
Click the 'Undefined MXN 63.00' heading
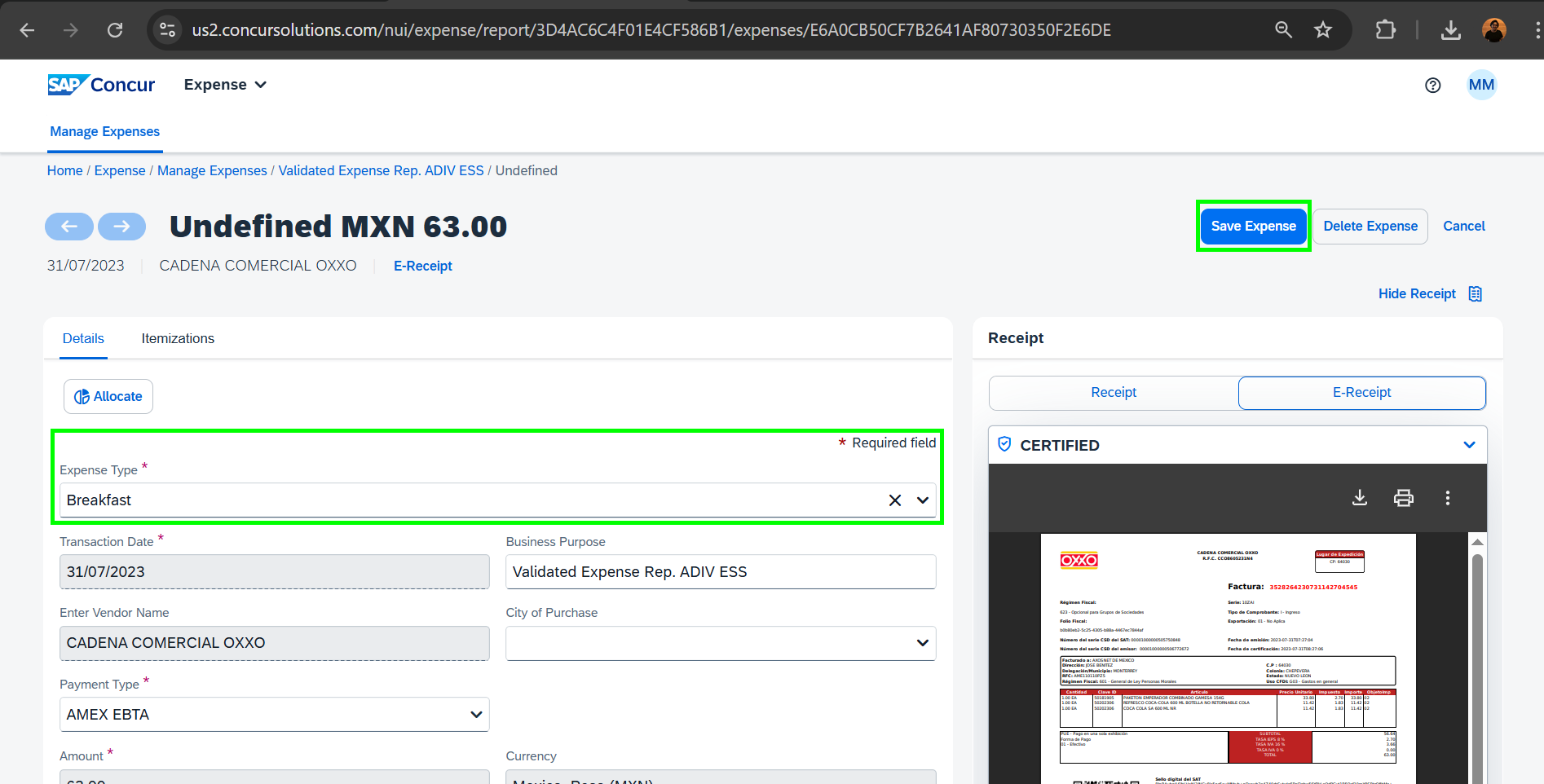tap(337, 227)
